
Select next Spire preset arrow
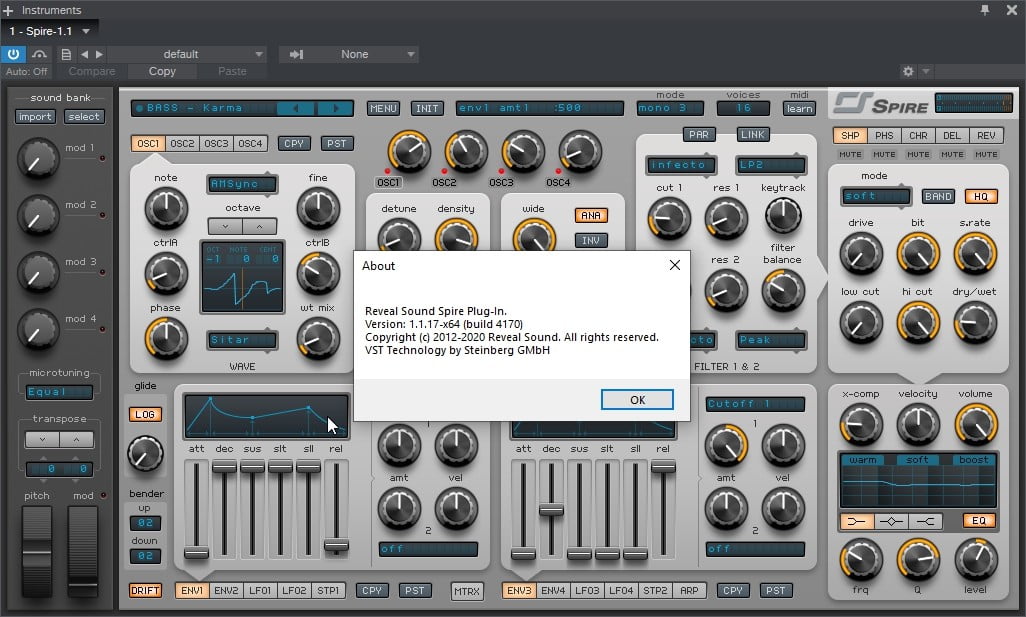pos(336,108)
